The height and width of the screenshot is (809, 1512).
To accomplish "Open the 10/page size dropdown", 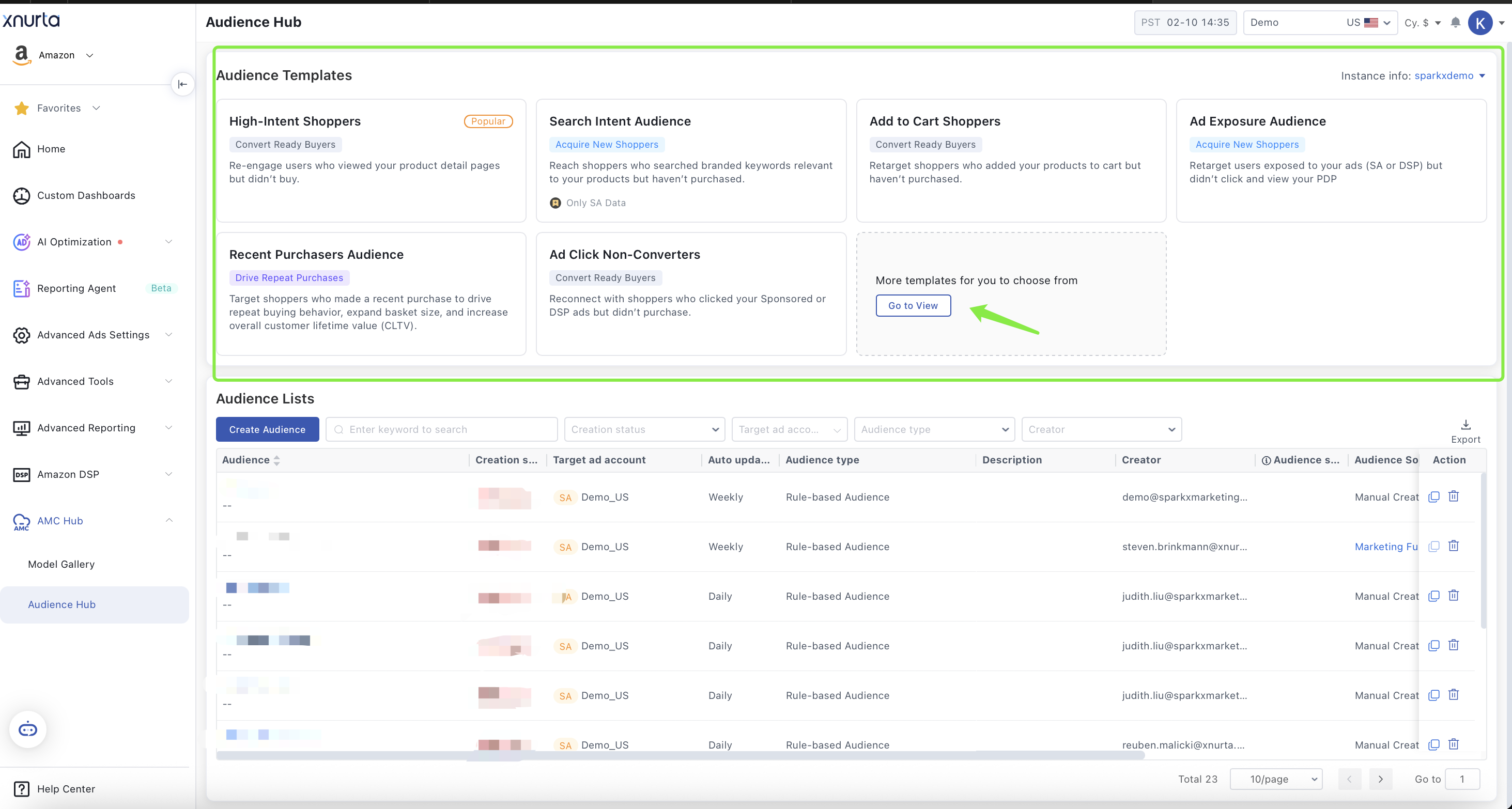I will click(x=1276, y=779).
